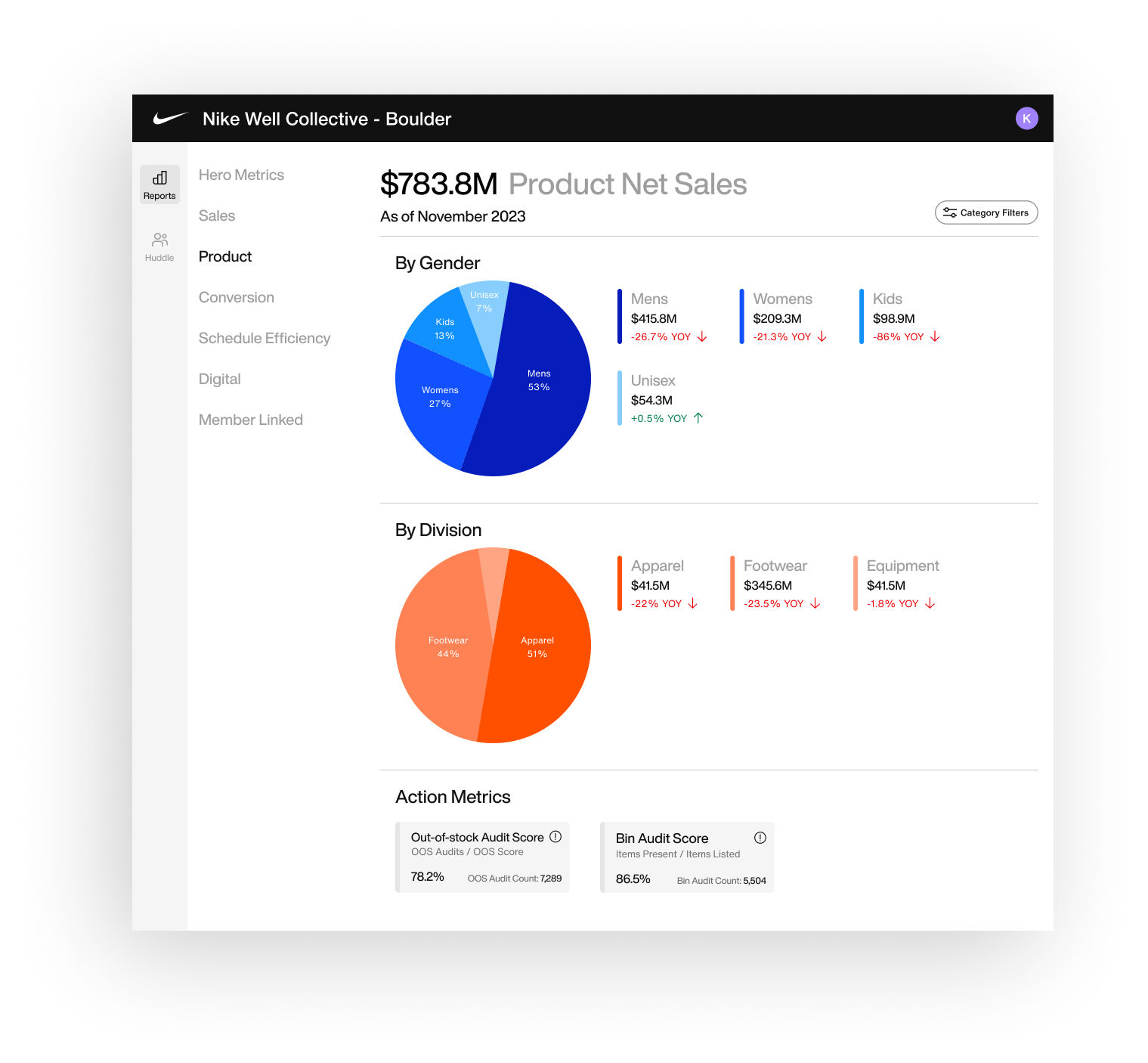Viewport: 1148px width, 1063px height.
Task: Click the Bin Audit Count 5,504 text
Action: (721, 881)
